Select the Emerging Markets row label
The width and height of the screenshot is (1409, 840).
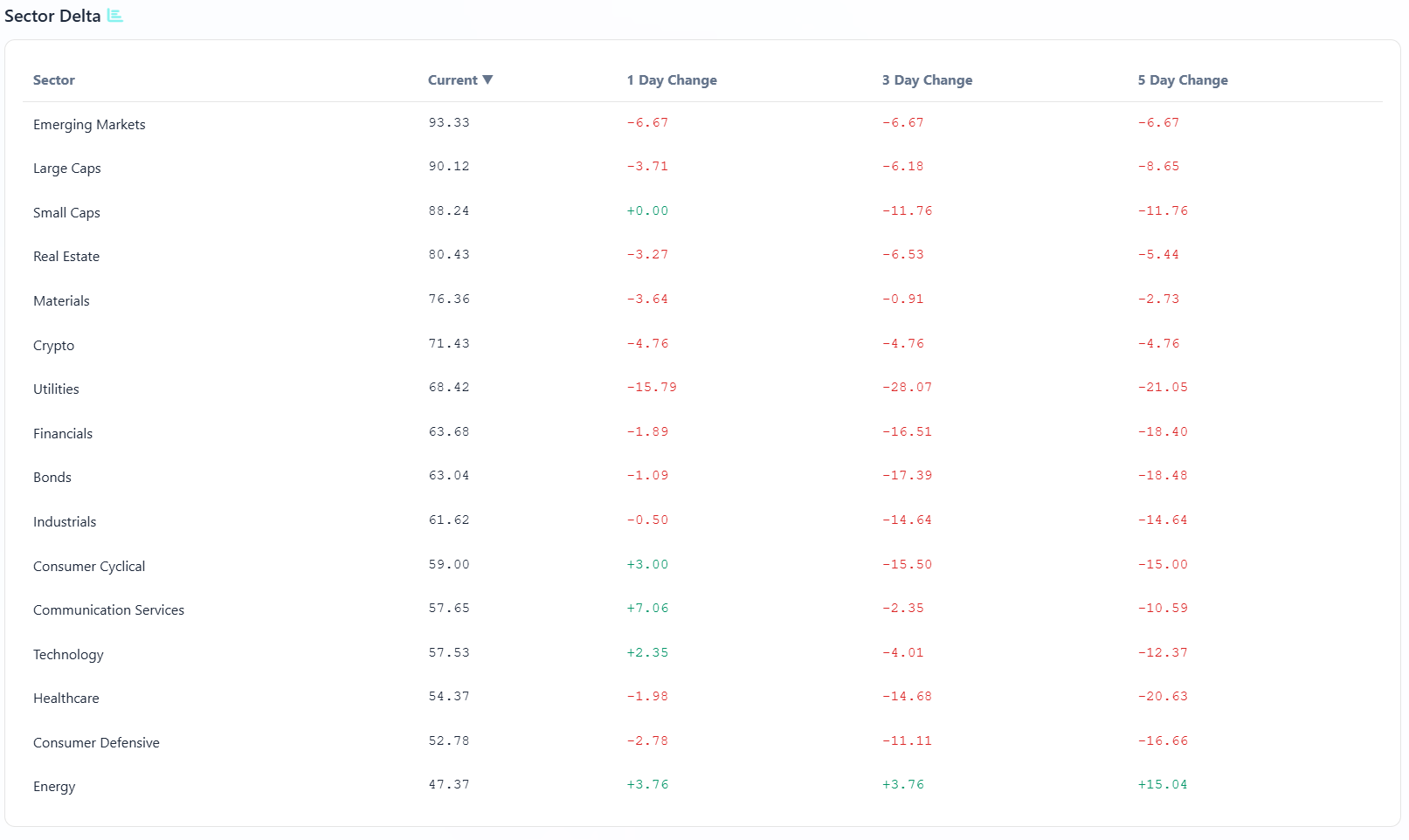point(89,125)
